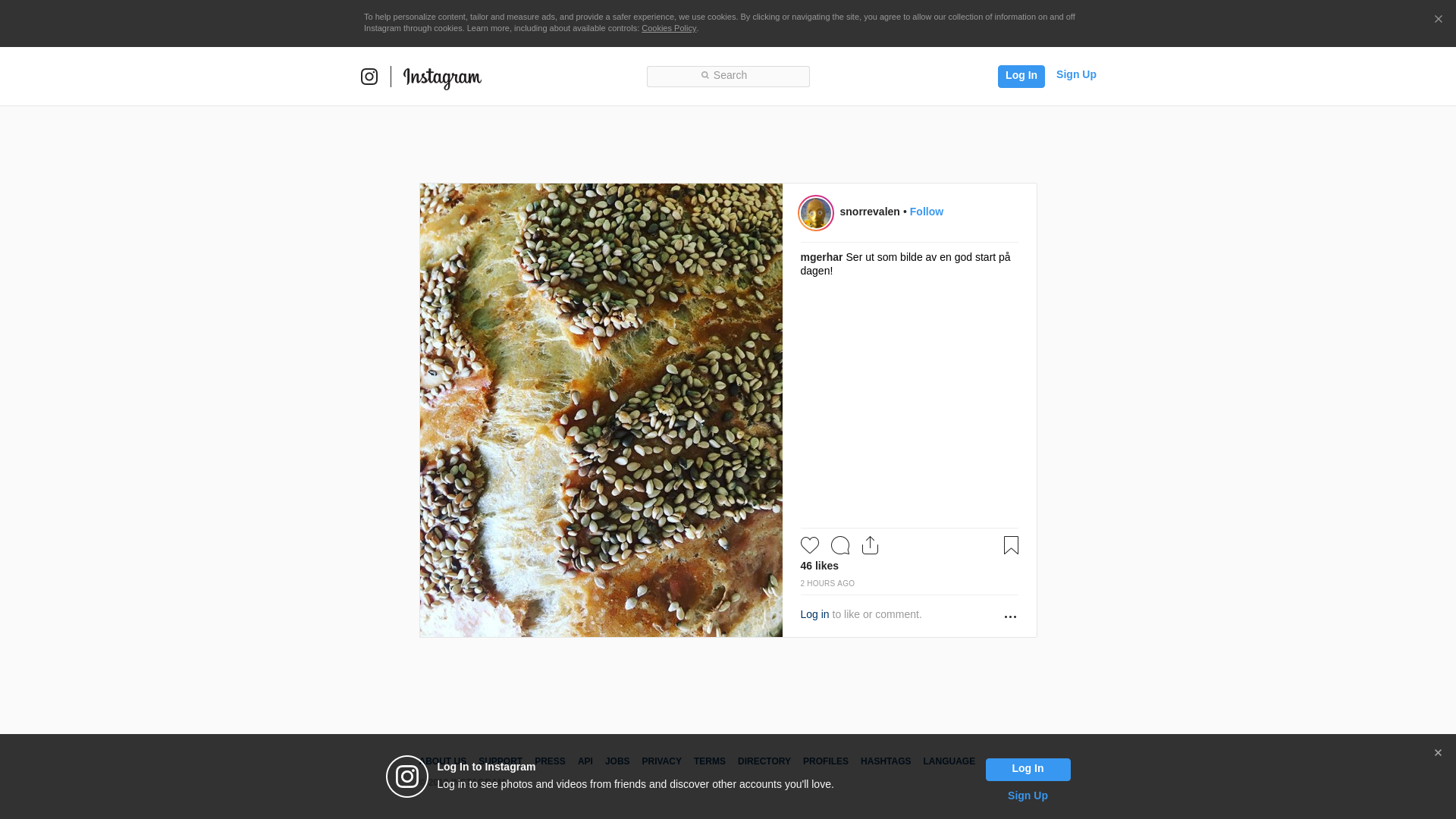Screen dimensions: 1456x819
Task: Close the Log In to Instagram banner
Action: 1438,753
